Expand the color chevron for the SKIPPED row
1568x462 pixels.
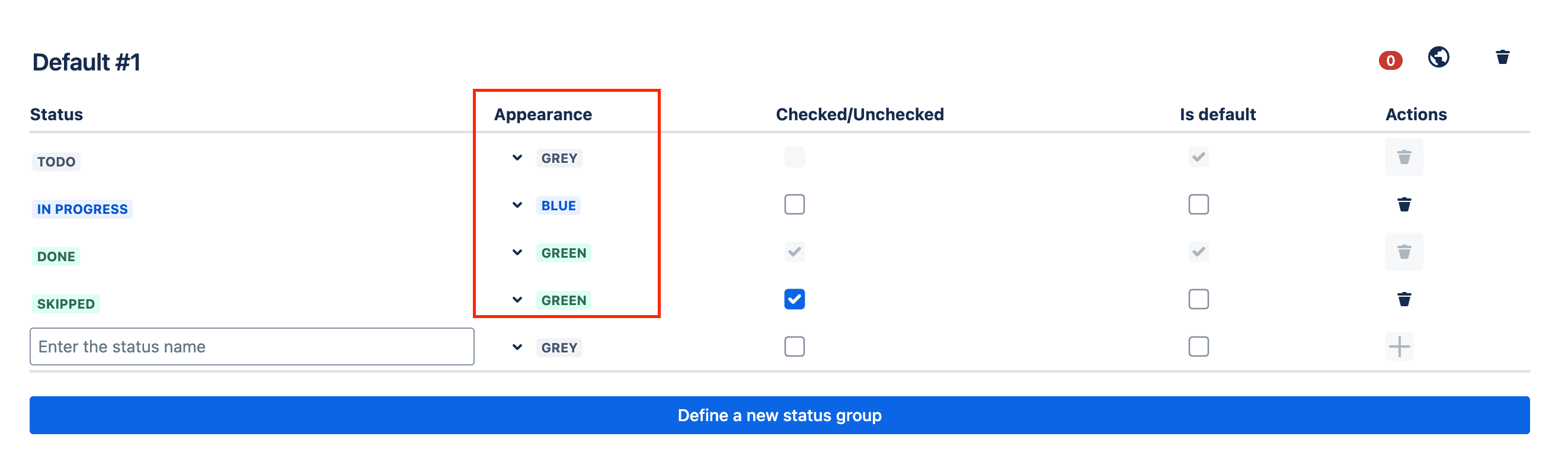pos(517,299)
